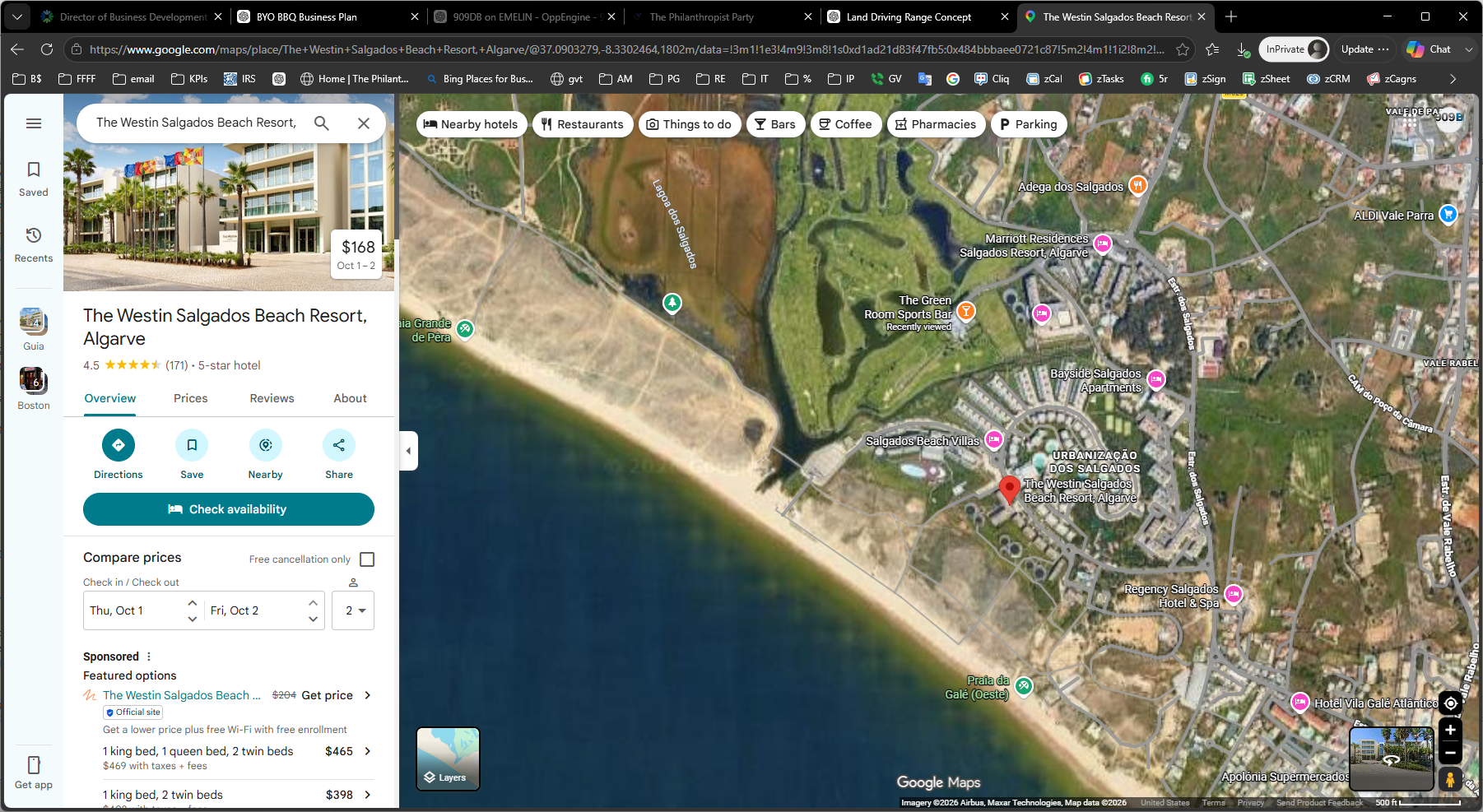Viewport: 1483px width, 812px height.
Task: Click the My location target icon
Action: click(1451, 703)
